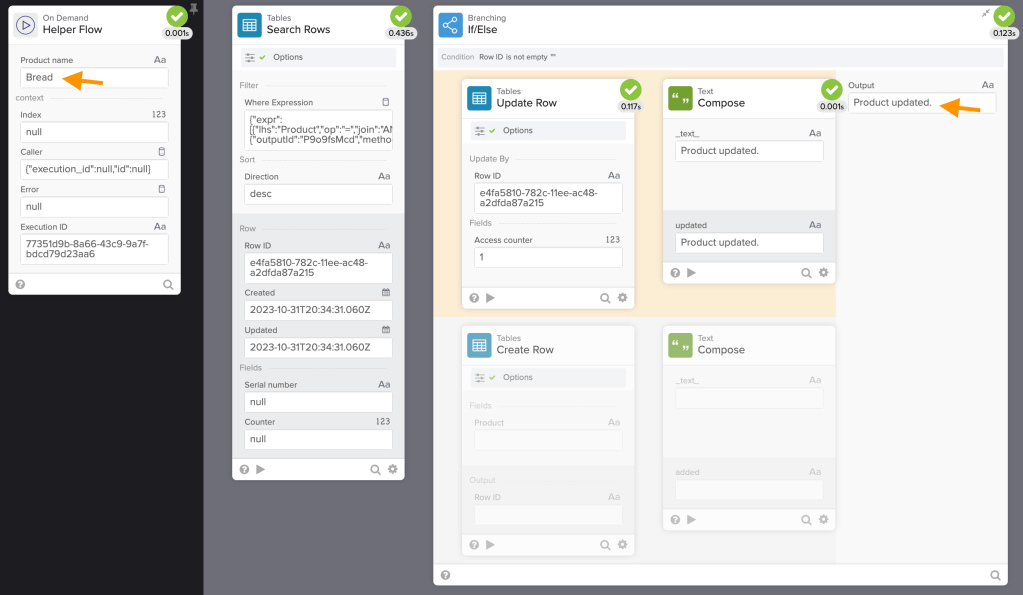The height and width of the screenshot is (595, 1023).
Task: Run the Update Row card via its play icon
Action: coord(489,297)
